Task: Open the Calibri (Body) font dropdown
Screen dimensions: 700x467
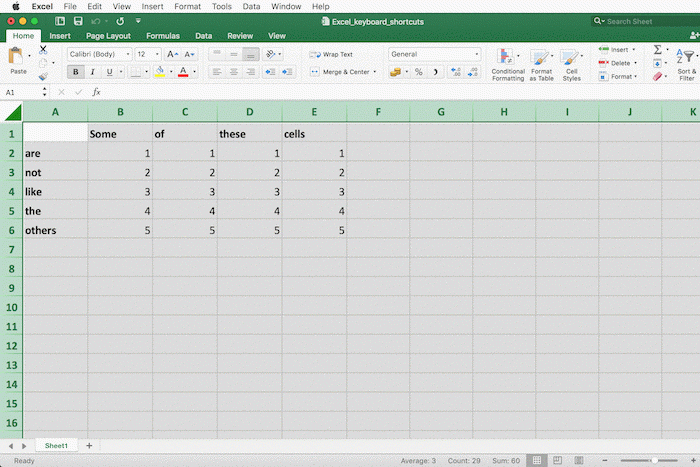Action: (99, 54)
